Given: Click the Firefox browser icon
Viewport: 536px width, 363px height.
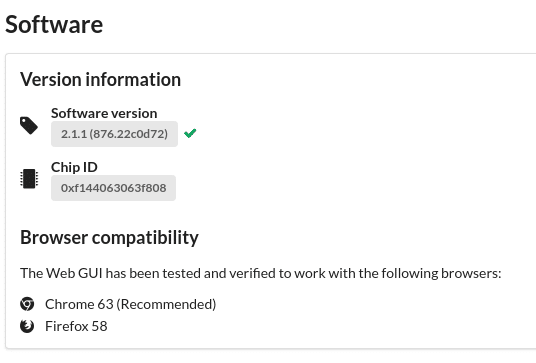Looking at the screenshot, I should 27,326.
